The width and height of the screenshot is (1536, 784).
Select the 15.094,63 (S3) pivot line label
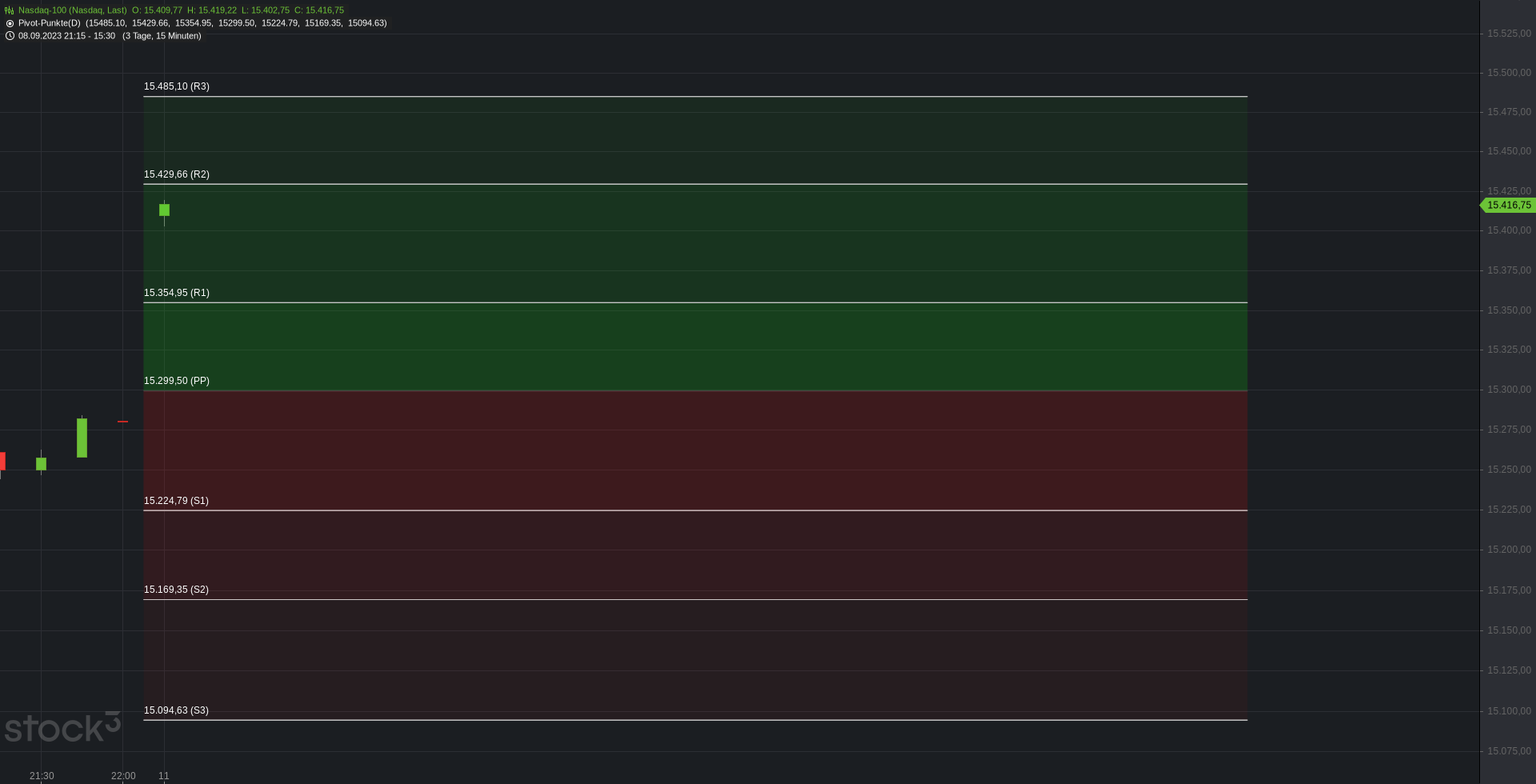[x=176, y=710]
